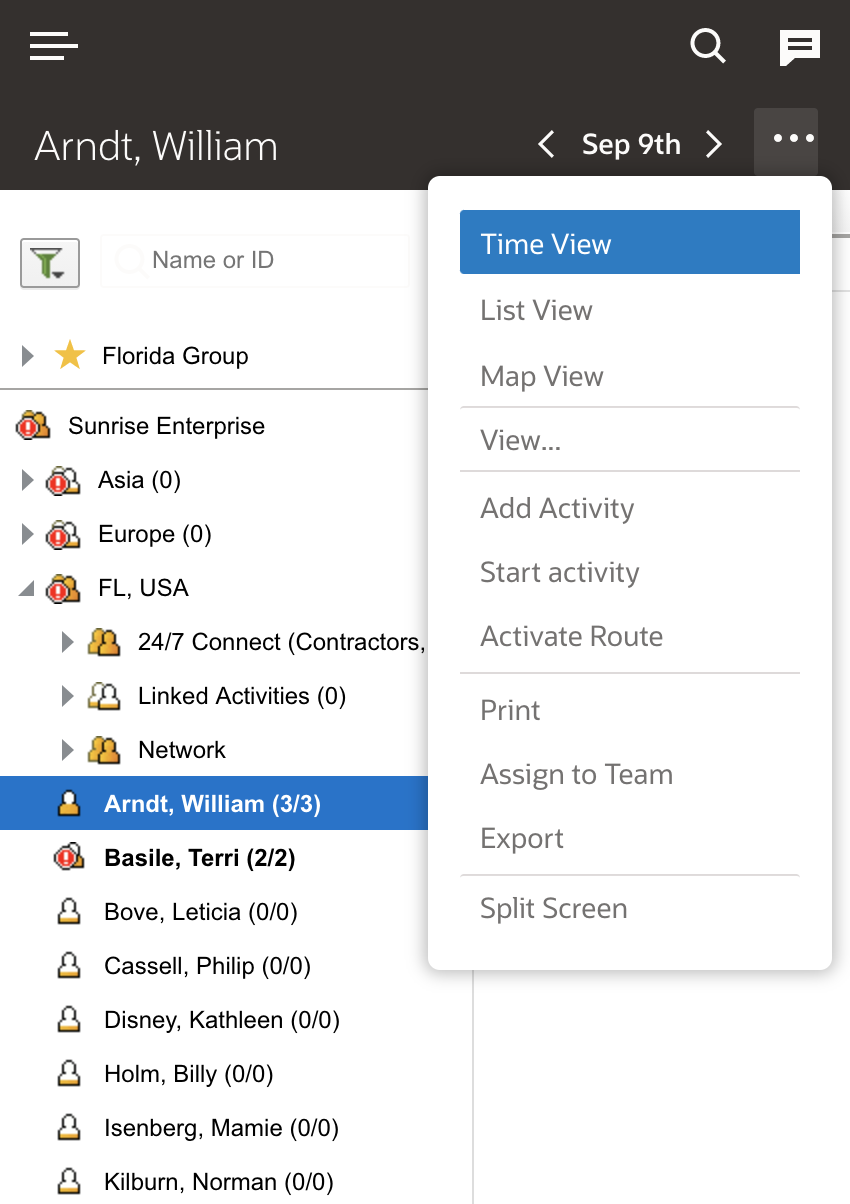Expand the 24/7 Connect Contractors group

pos(66,641)
